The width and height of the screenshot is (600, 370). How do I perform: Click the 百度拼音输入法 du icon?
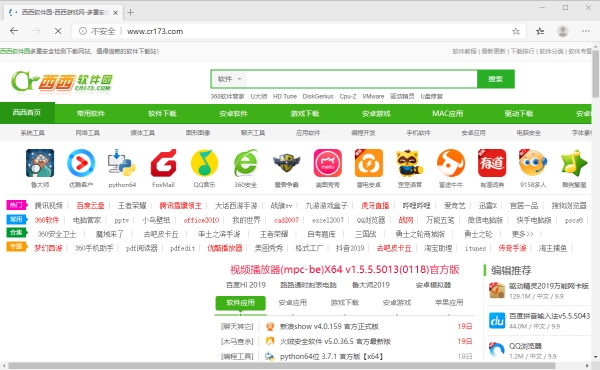tap(497, 321)
